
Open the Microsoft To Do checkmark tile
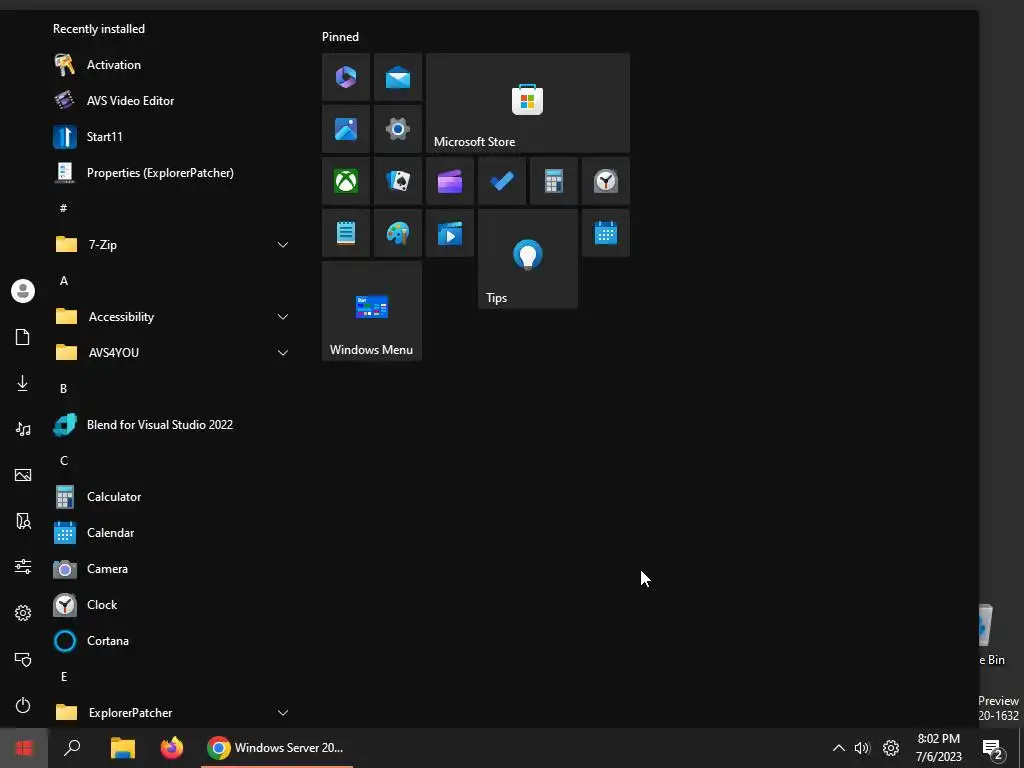tap(502, 181)
